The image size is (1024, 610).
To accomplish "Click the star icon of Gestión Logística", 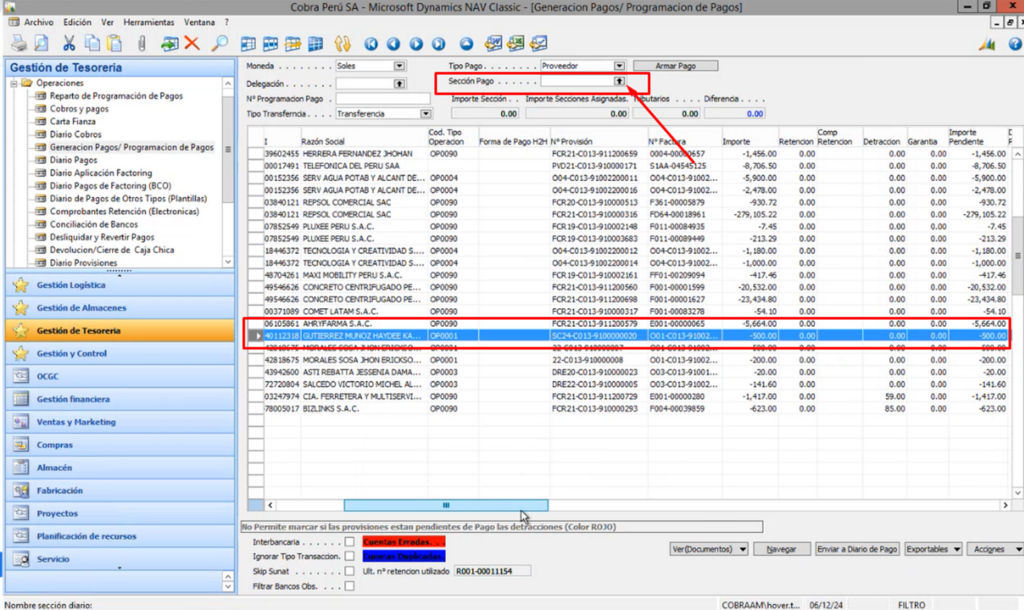I will click(21, 285).
